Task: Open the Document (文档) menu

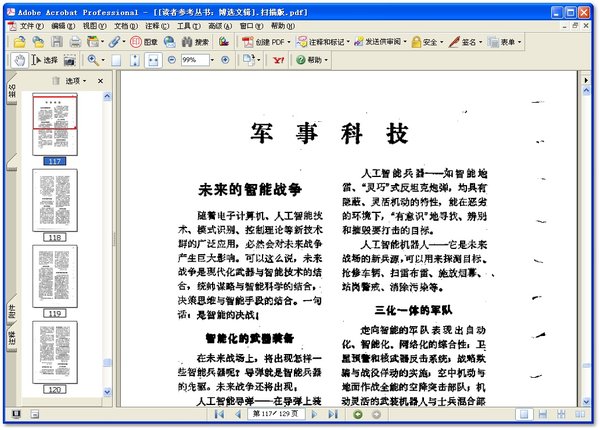Action: point(126,26)
